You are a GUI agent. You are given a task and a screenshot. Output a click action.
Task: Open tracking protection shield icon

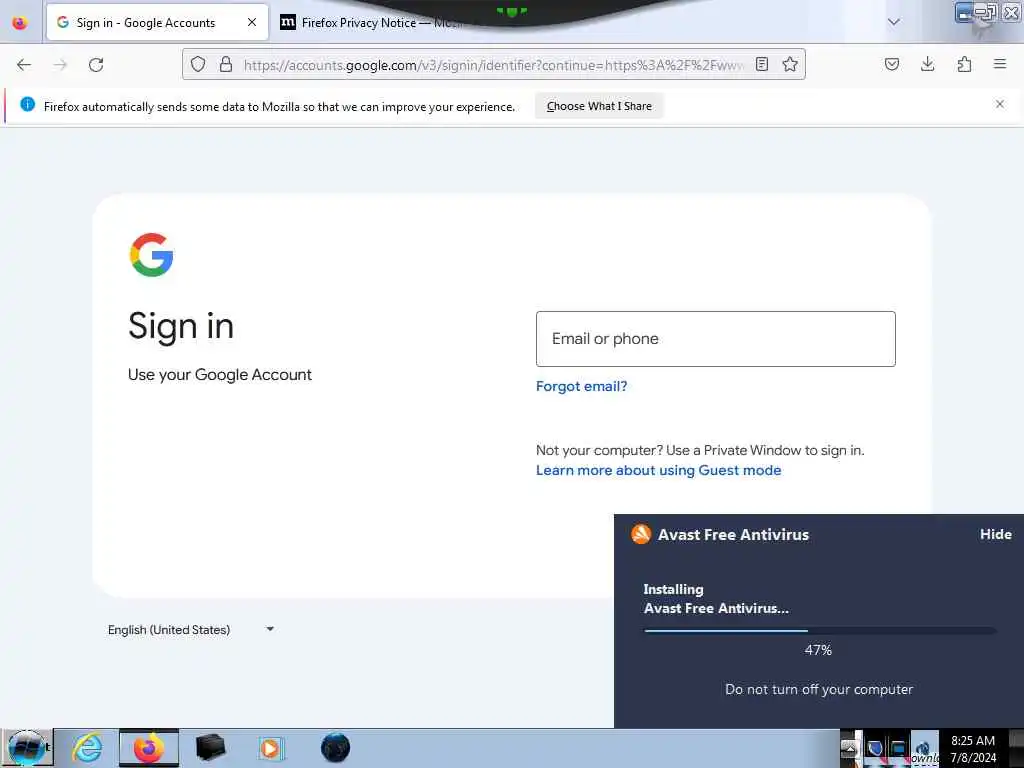[198, 64]
